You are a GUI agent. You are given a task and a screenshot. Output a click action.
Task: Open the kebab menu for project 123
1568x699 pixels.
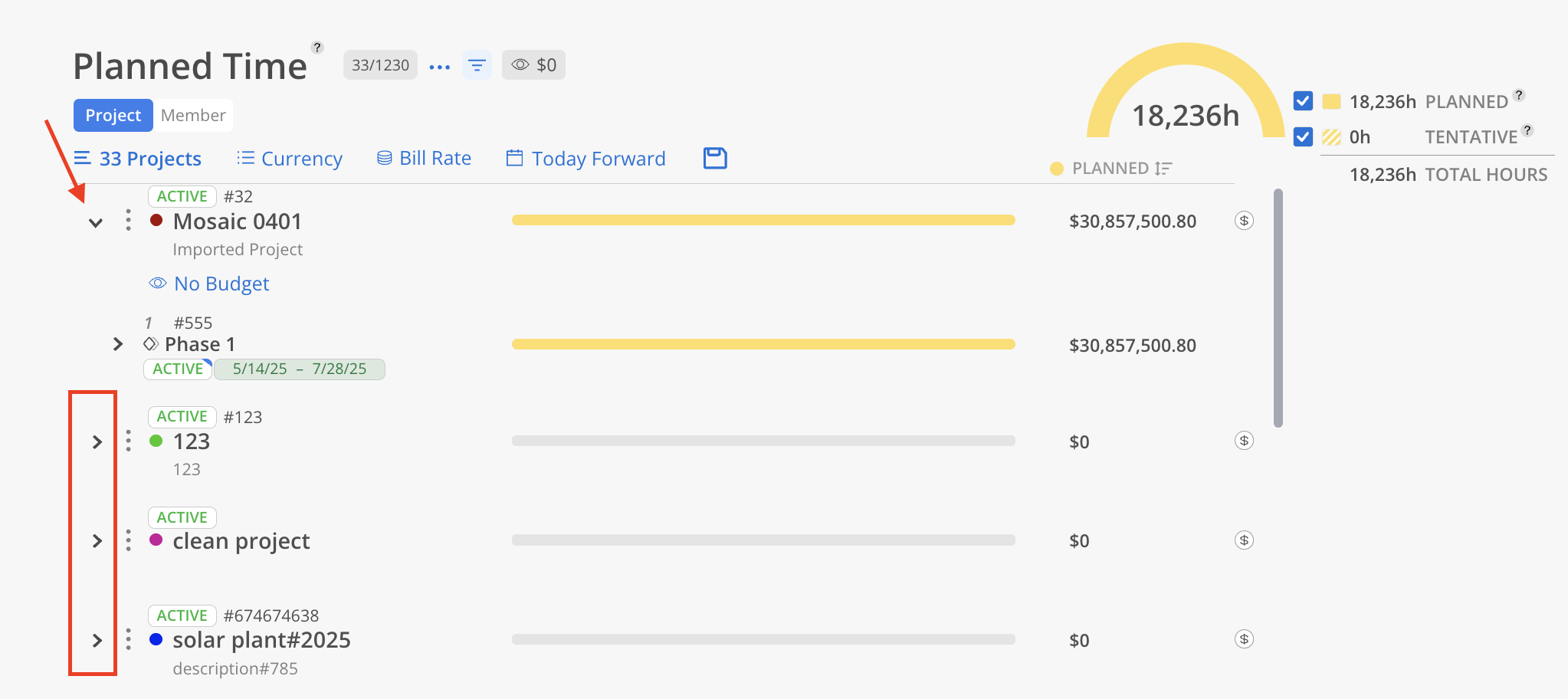pos(128,441)
